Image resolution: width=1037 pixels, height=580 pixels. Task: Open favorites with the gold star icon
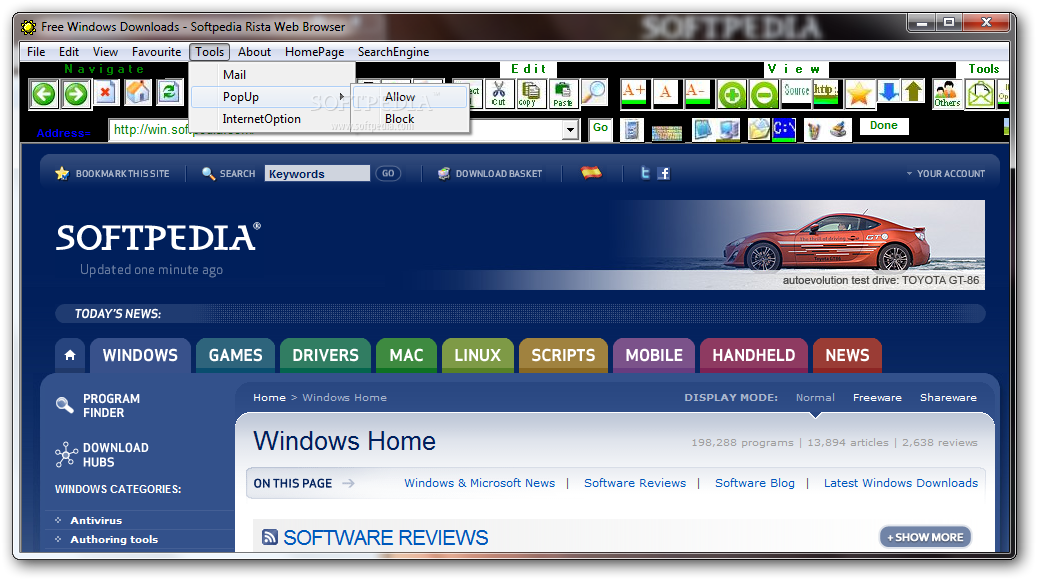click(858, 93)
